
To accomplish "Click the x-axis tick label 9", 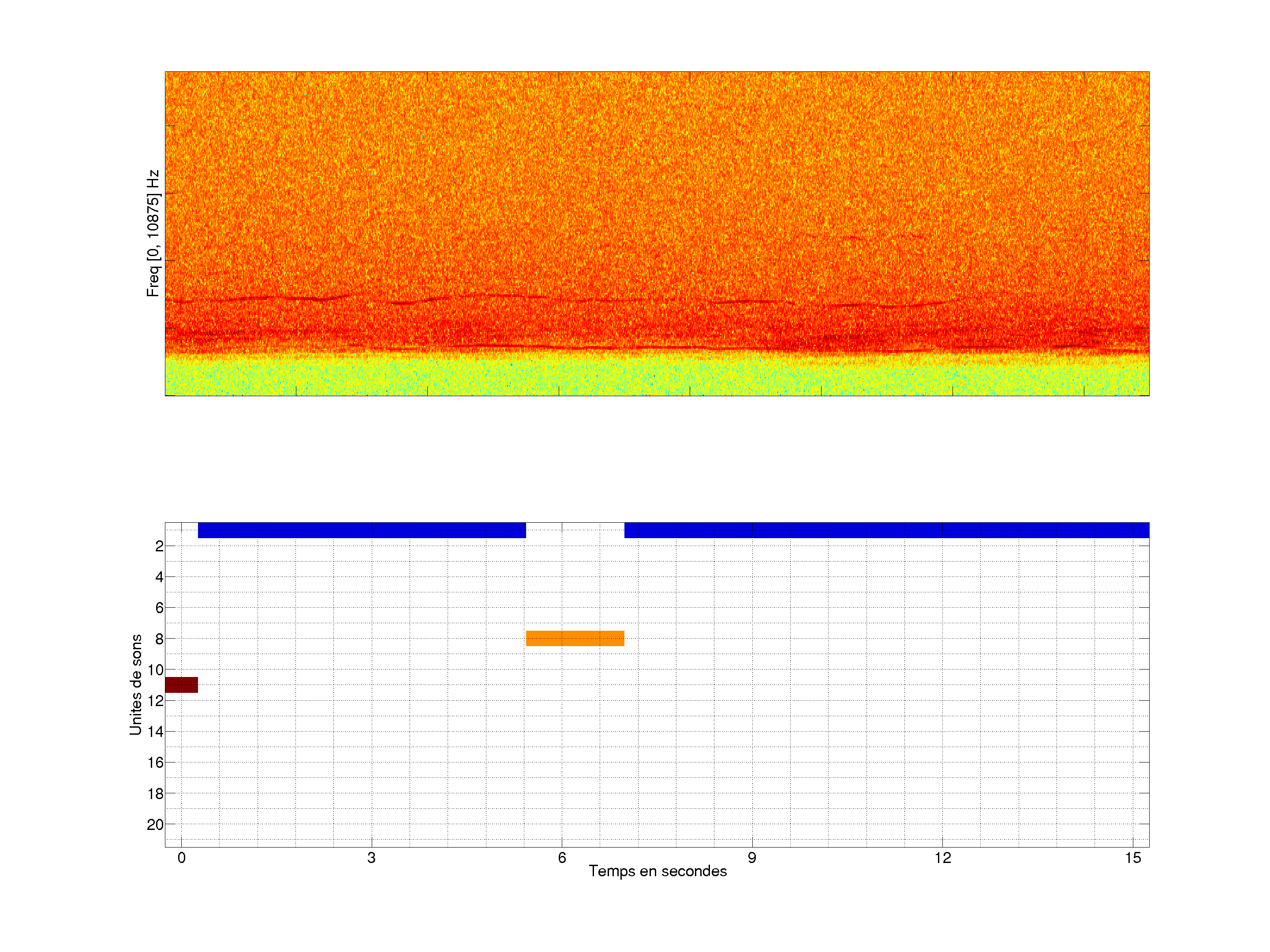I will (x=752, y=858).
